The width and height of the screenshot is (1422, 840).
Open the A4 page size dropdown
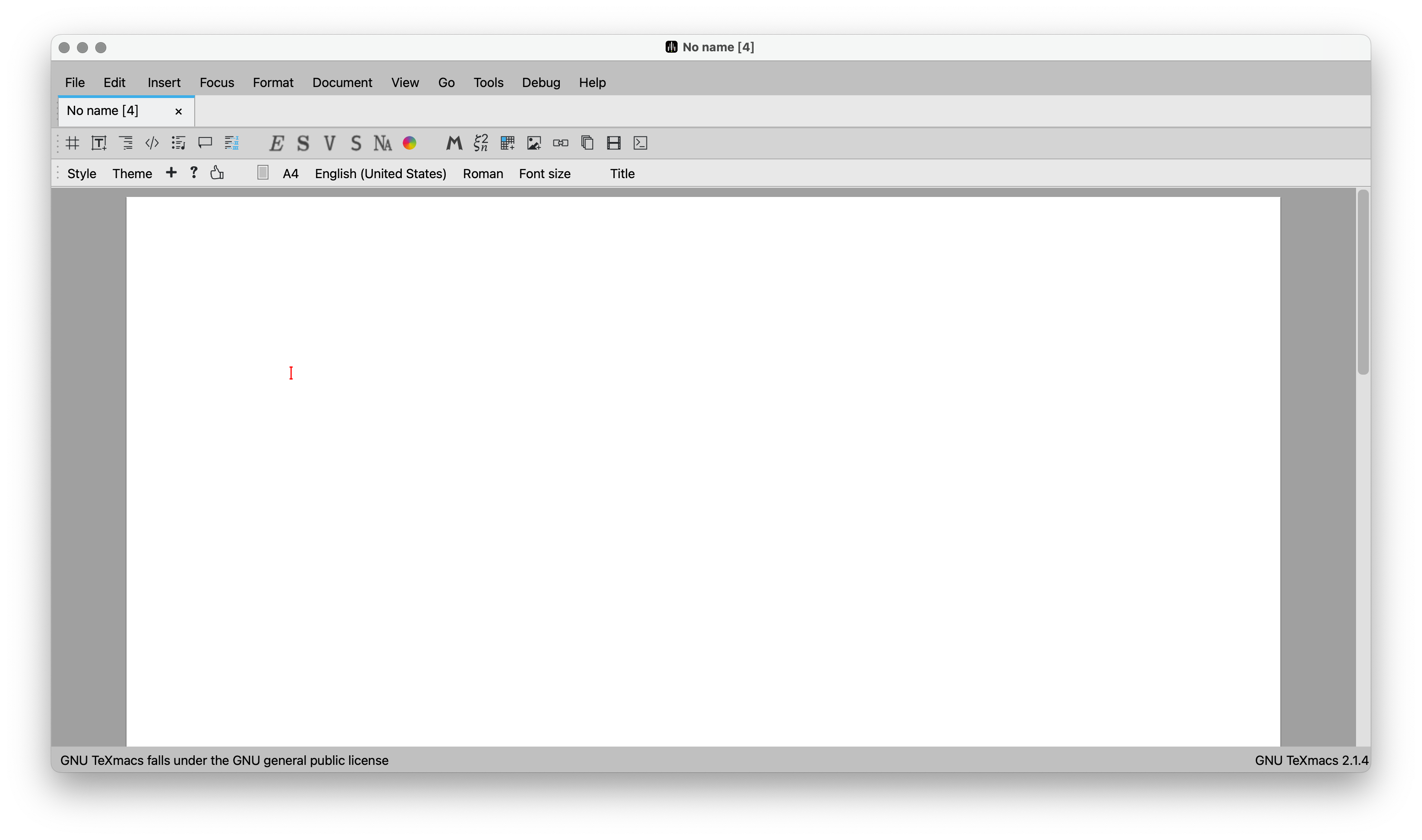[290, 174]
